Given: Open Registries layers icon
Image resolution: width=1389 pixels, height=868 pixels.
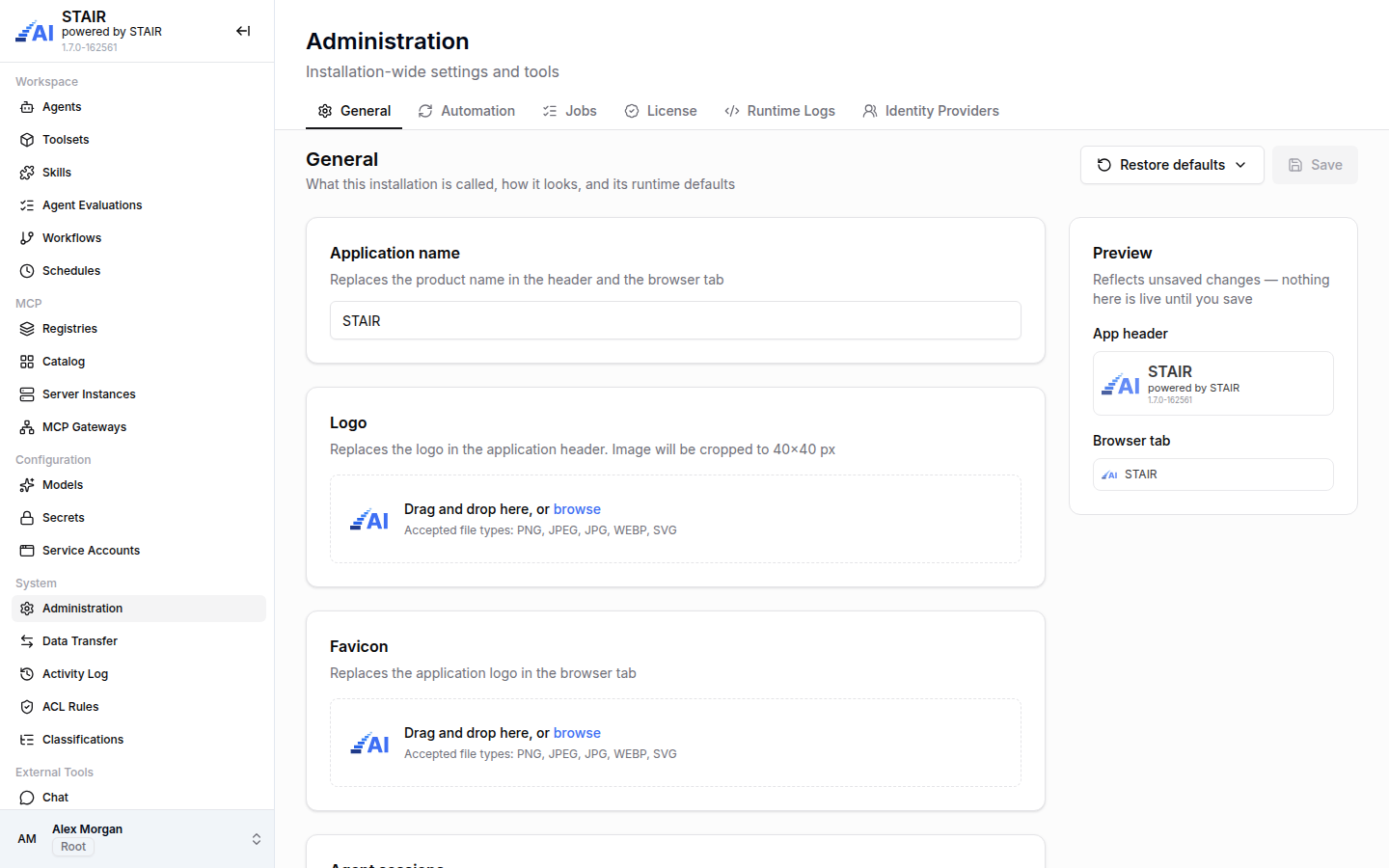Looking at the screenshot, I should (27, 329).
